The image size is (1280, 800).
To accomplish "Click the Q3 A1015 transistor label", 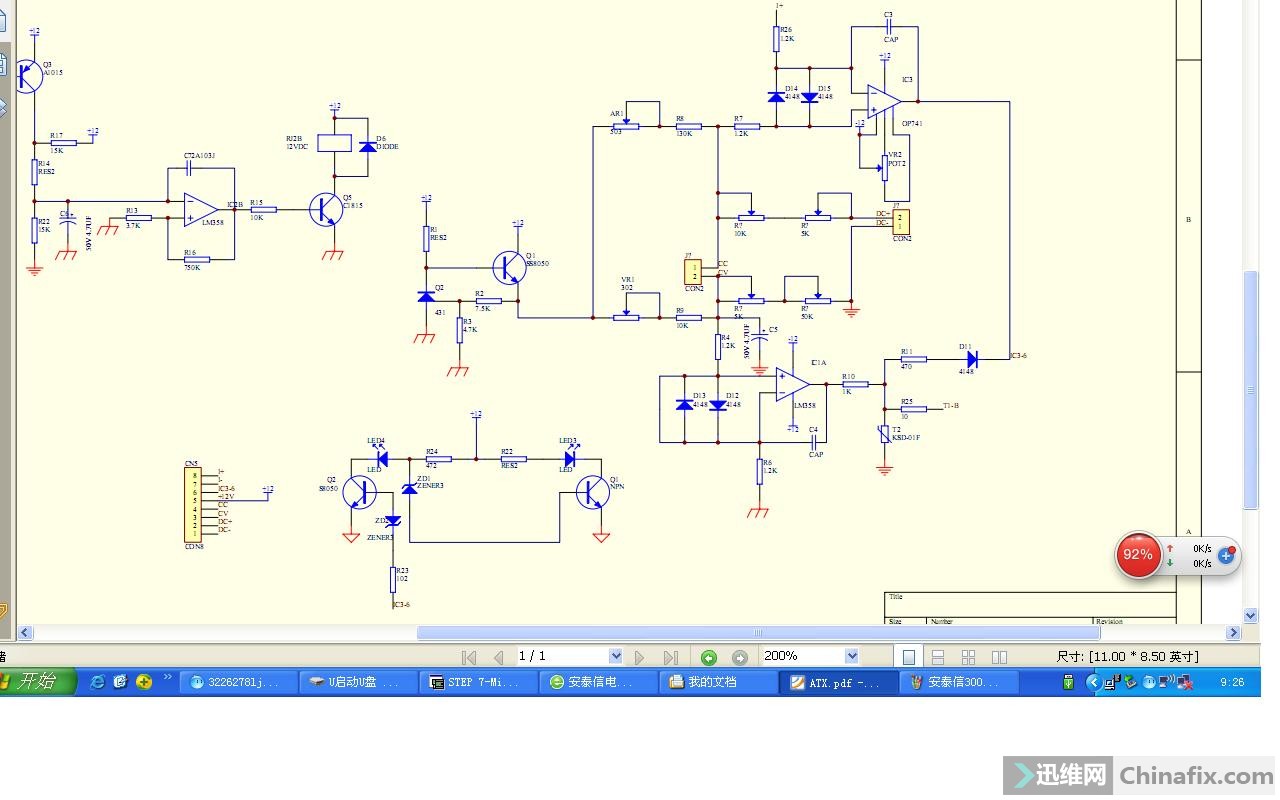I will pos(52,68).
